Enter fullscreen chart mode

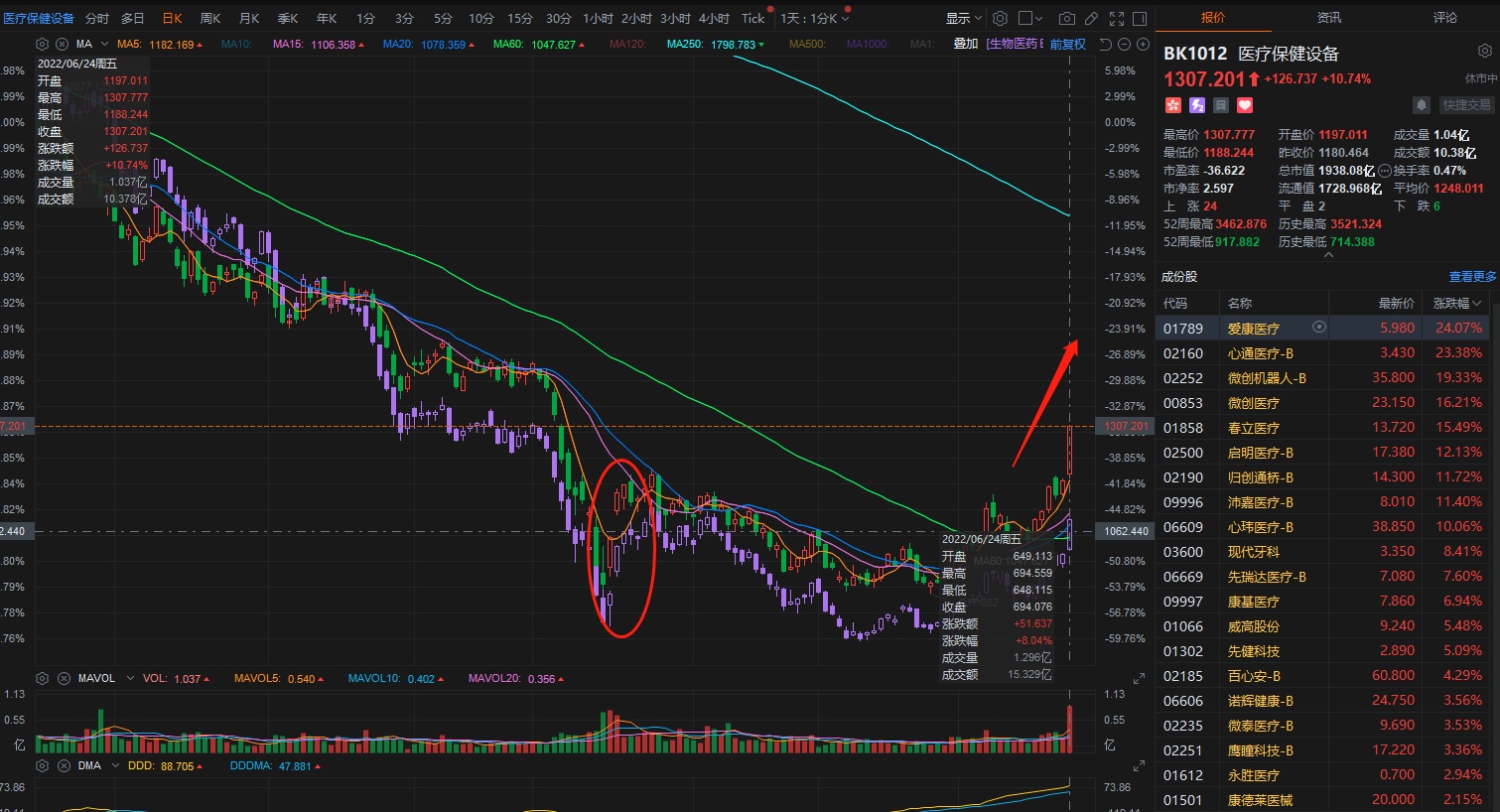(1116, 19)
